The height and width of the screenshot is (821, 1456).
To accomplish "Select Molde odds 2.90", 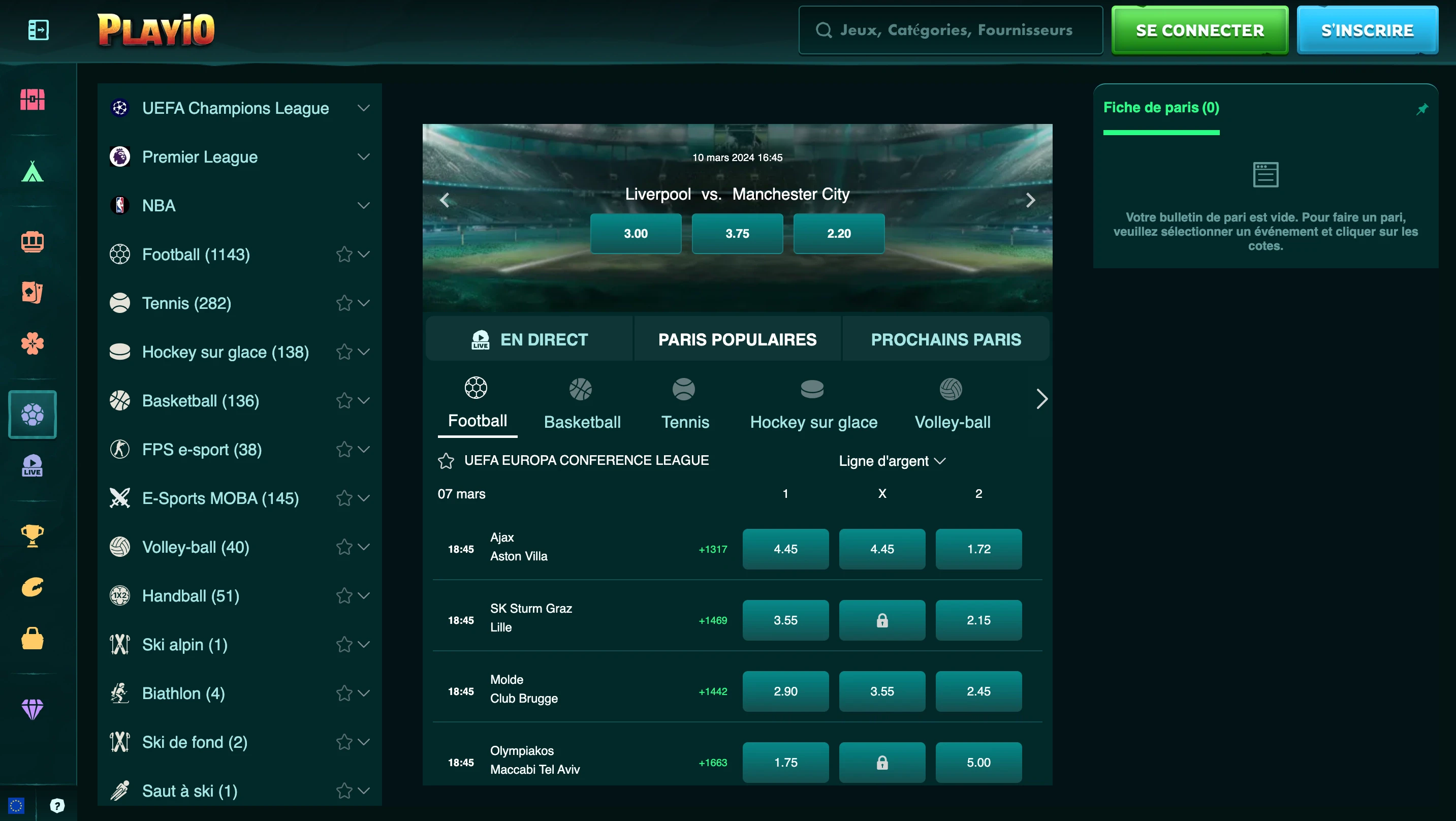I will point(785,691).
